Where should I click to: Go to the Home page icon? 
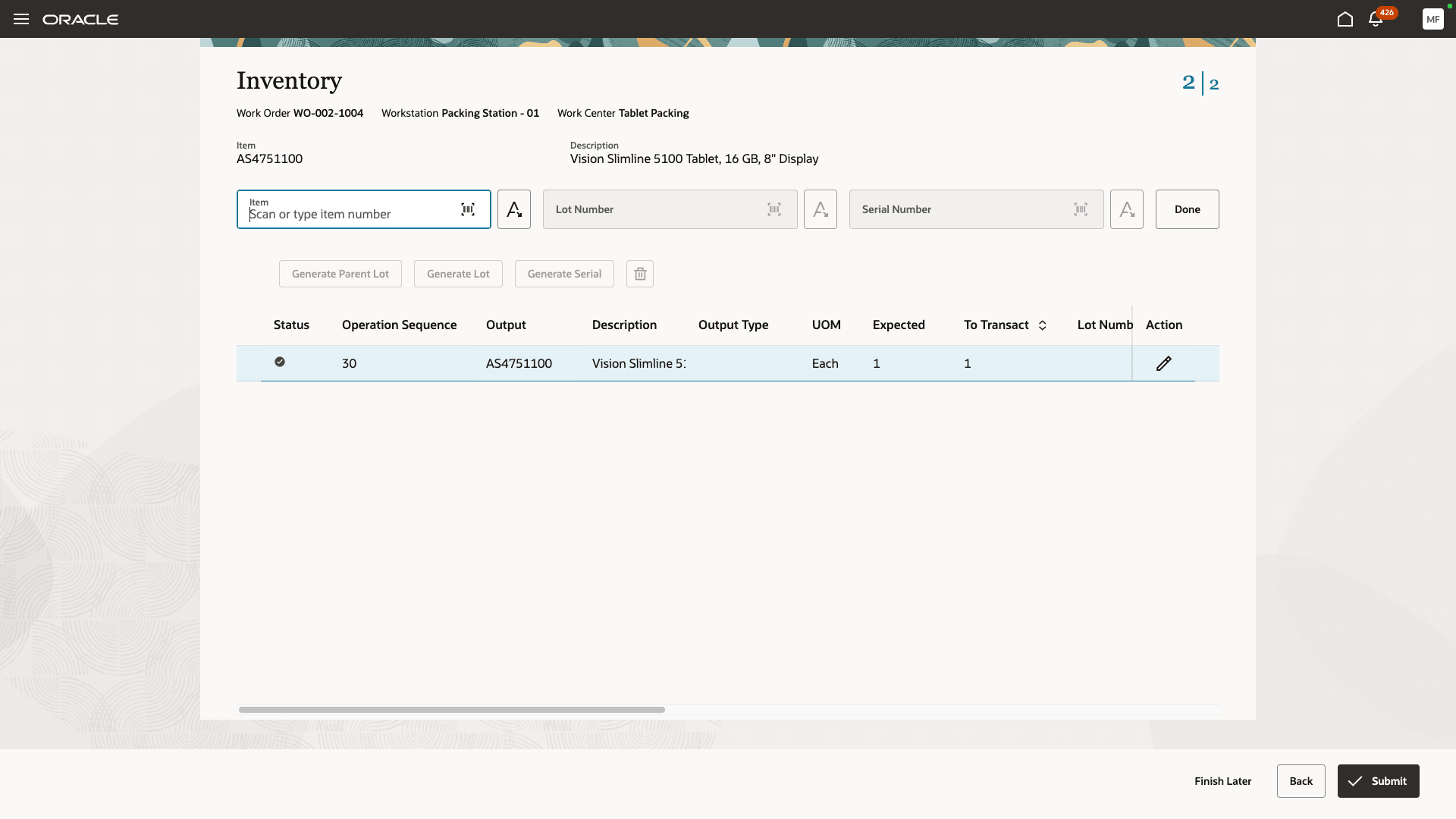point(1345,19)
